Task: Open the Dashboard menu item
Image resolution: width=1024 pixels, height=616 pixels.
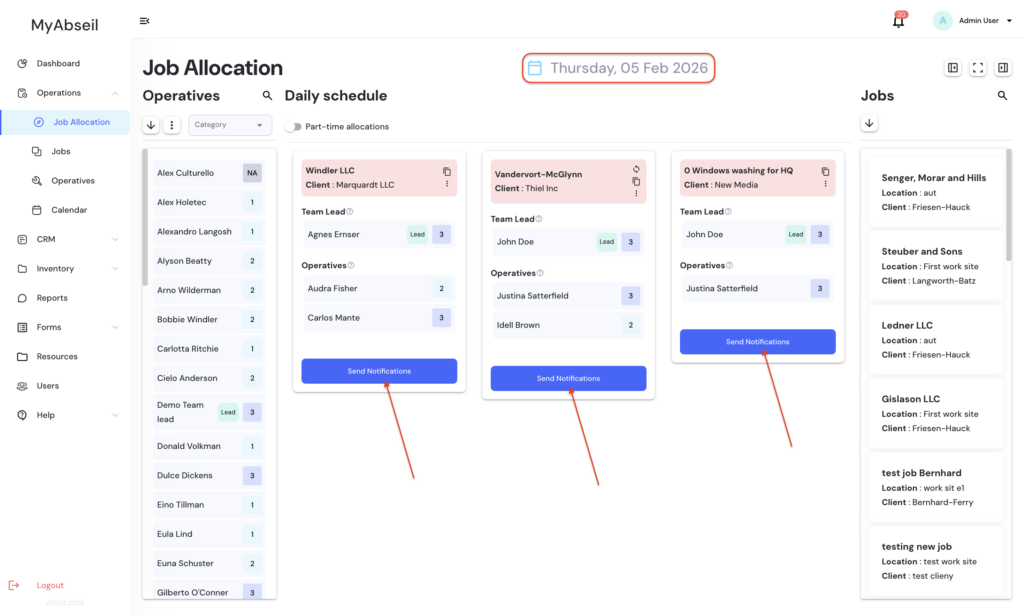Action: click(x=58, y=64)
